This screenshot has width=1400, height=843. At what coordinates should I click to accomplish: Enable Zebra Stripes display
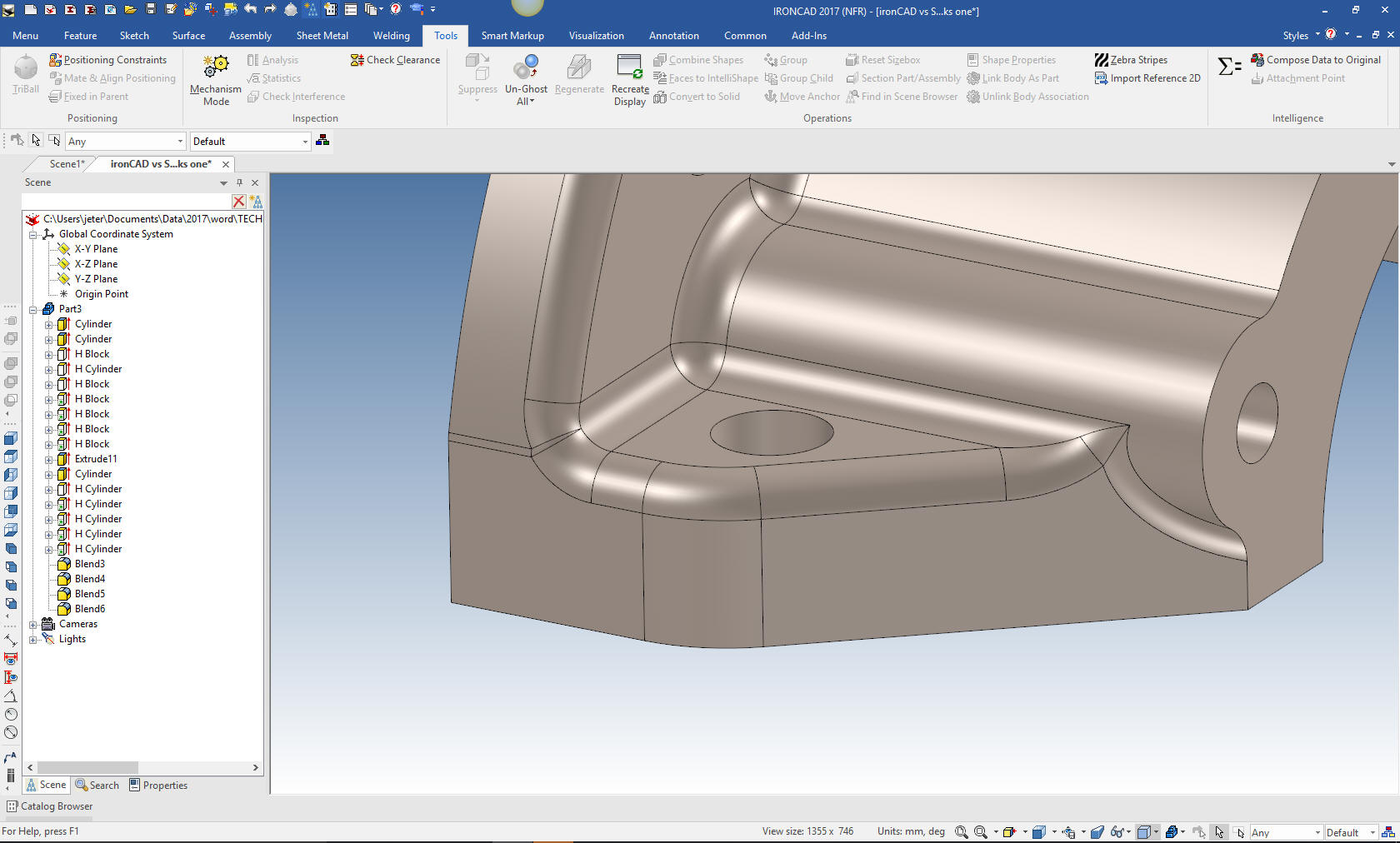[1131, 60]
